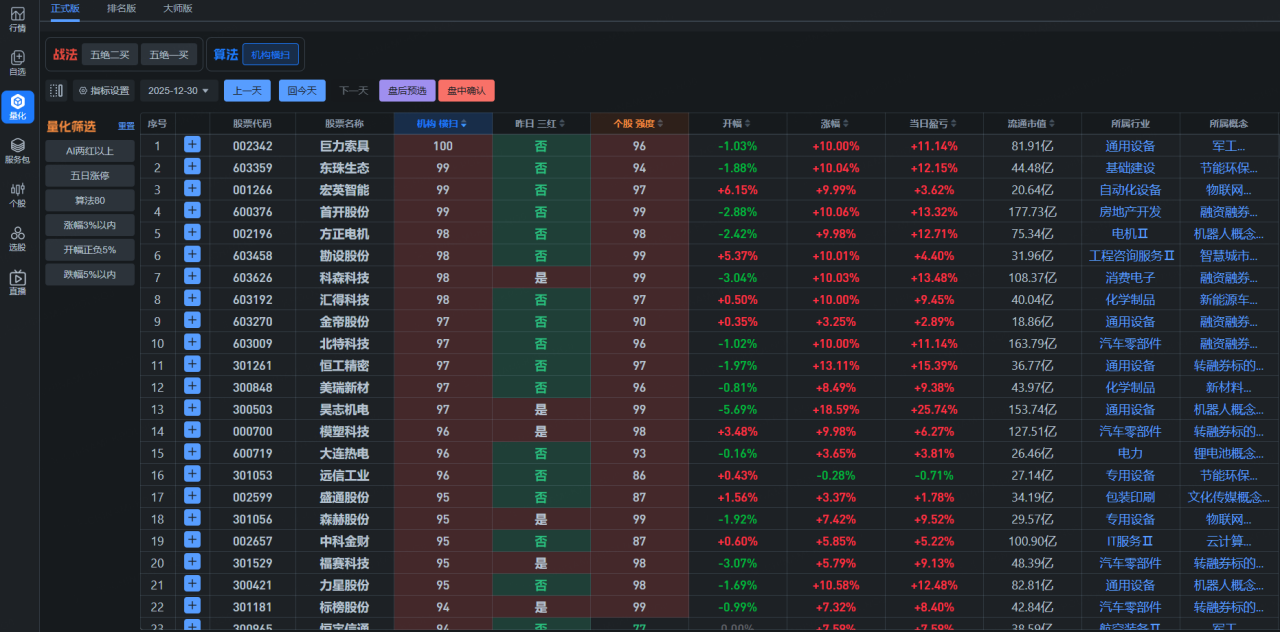Screen dimensions: 1280x632
Task: Open the 选股 stock picker icon
Action: coord(18,238)
